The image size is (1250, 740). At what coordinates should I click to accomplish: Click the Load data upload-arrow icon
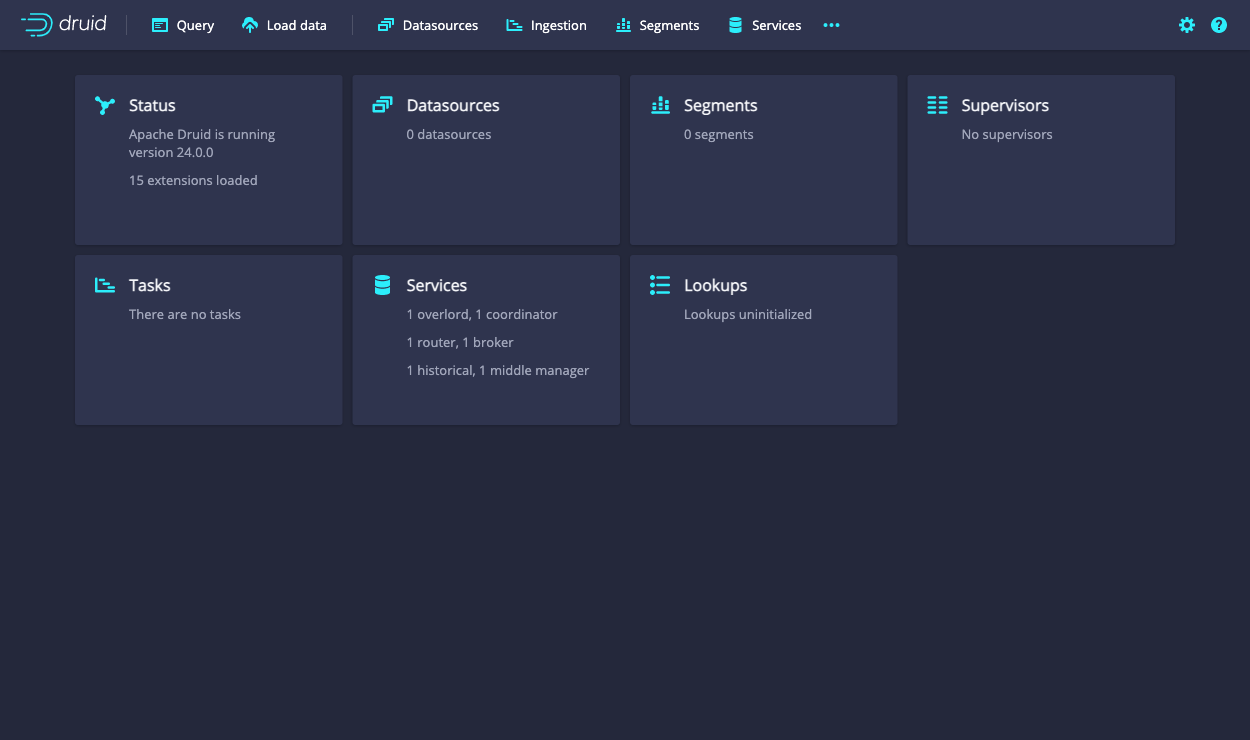click(249, 24)
